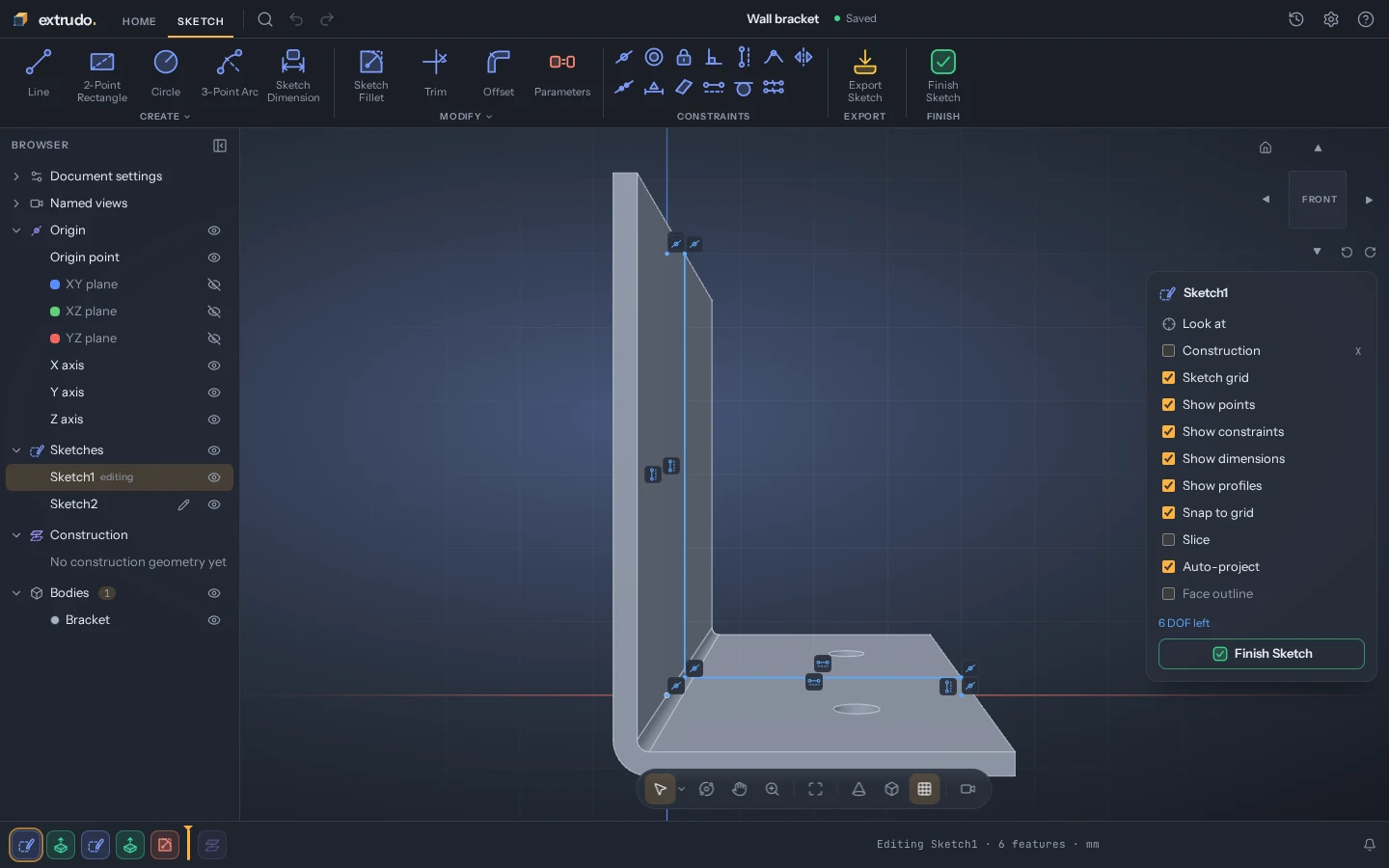Click the Finish Sketch panel button
Image resolution: width=1389 pixels, height=868 pixels.
tap(1262, 654)
